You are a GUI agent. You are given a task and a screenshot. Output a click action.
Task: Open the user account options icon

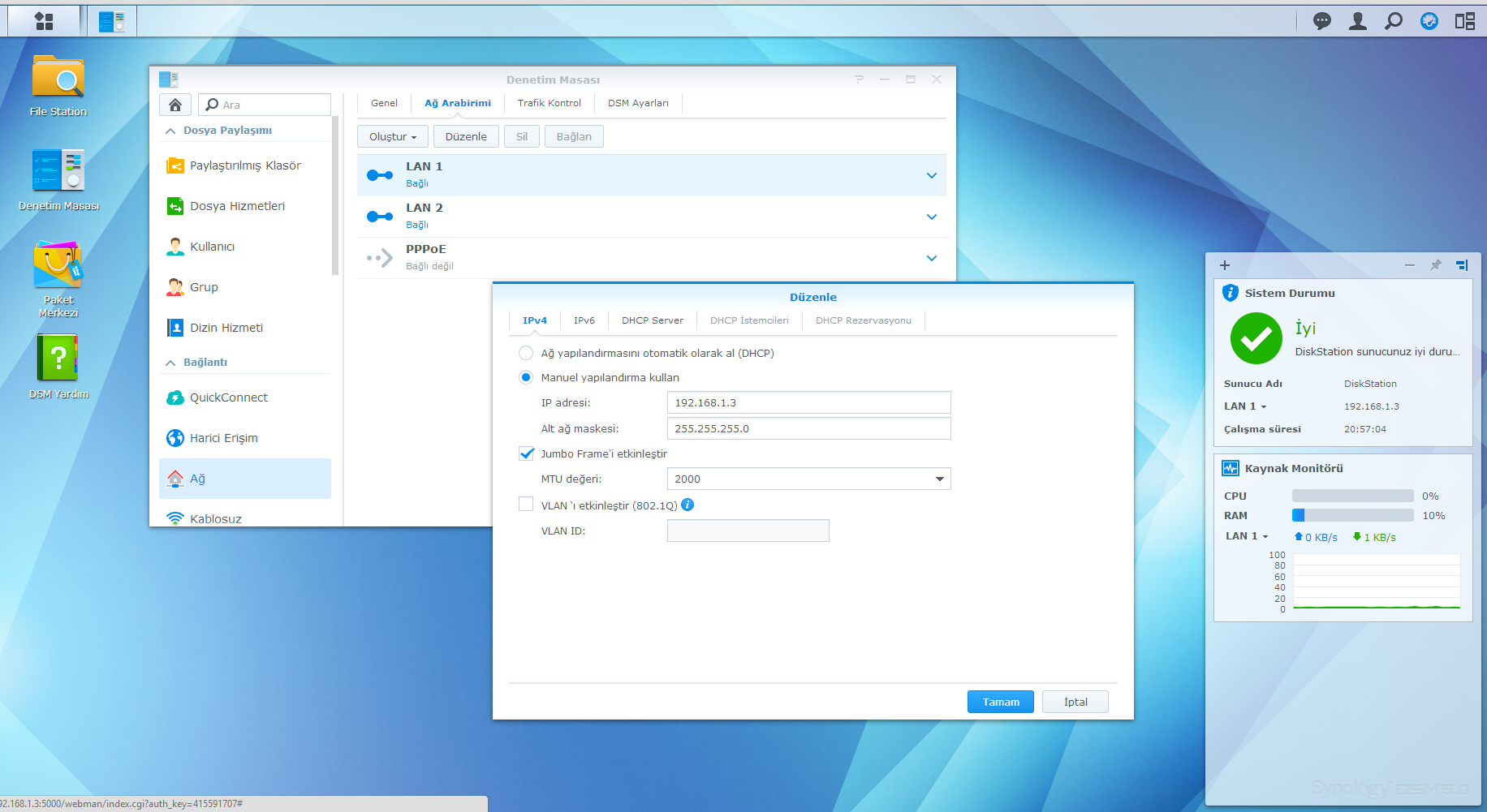coord(1357,21)
